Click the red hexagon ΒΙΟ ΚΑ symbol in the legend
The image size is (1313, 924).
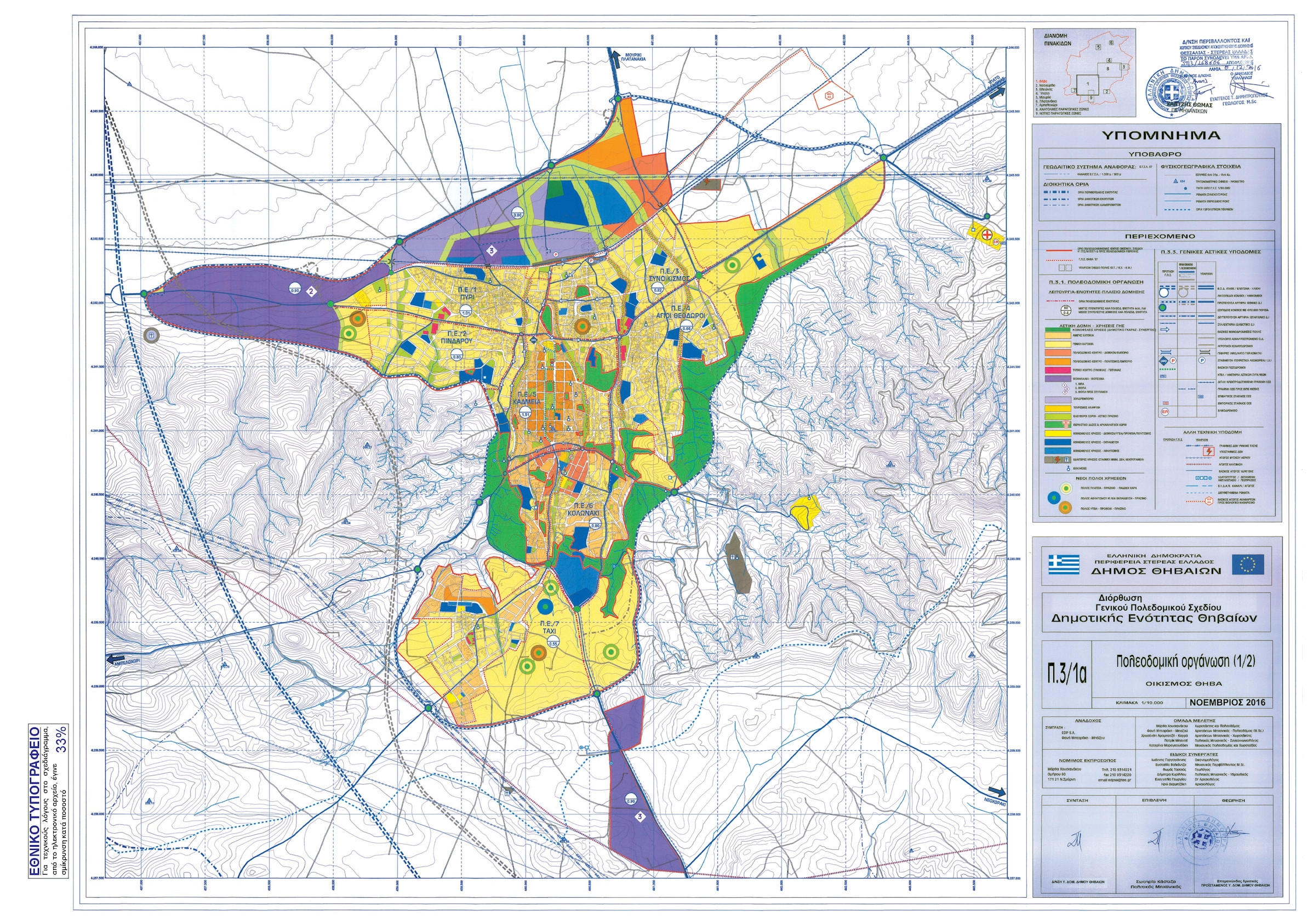click(x=1209, y=501)
